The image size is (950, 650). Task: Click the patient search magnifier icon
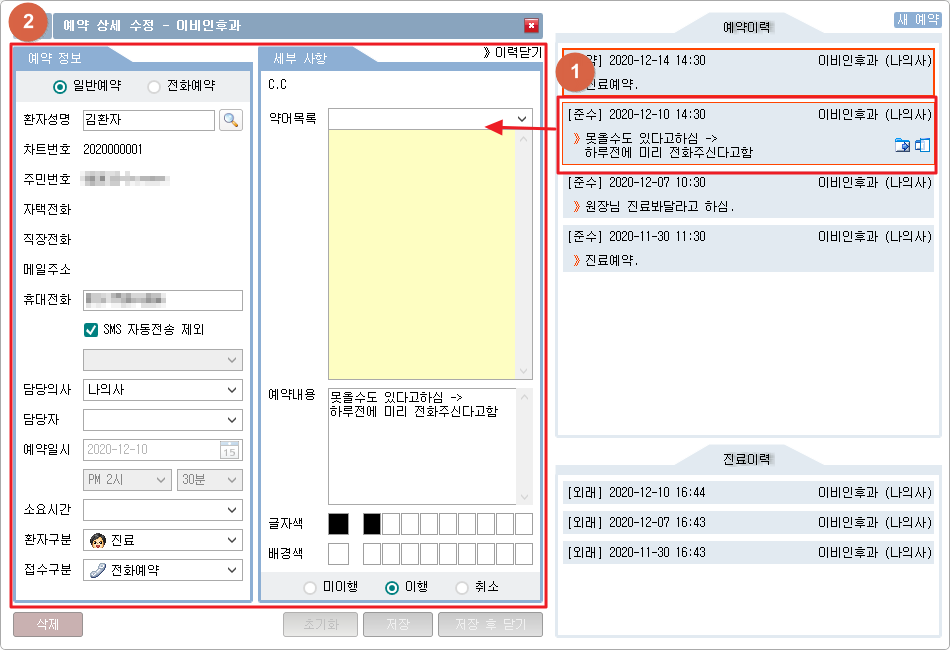click(x=231, y=120)
